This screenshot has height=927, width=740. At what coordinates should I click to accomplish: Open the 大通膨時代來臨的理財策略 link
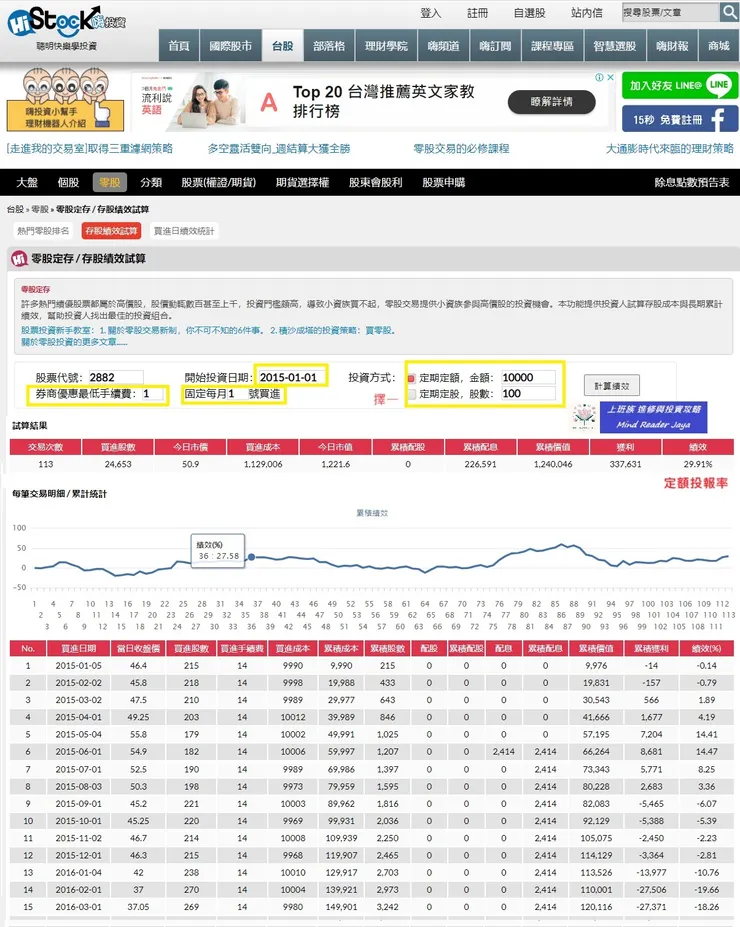670,148
